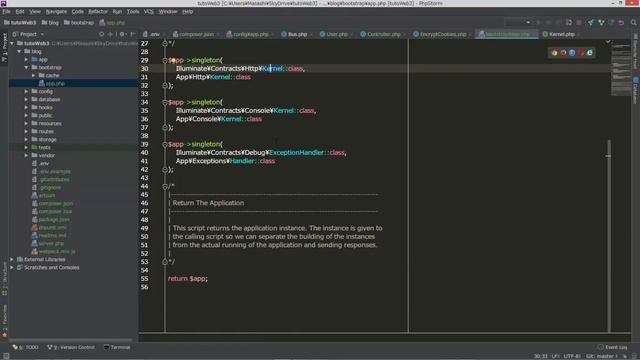Switch to composer.json tab
Viewport: 640px width, 360px height.
[196, 34]
